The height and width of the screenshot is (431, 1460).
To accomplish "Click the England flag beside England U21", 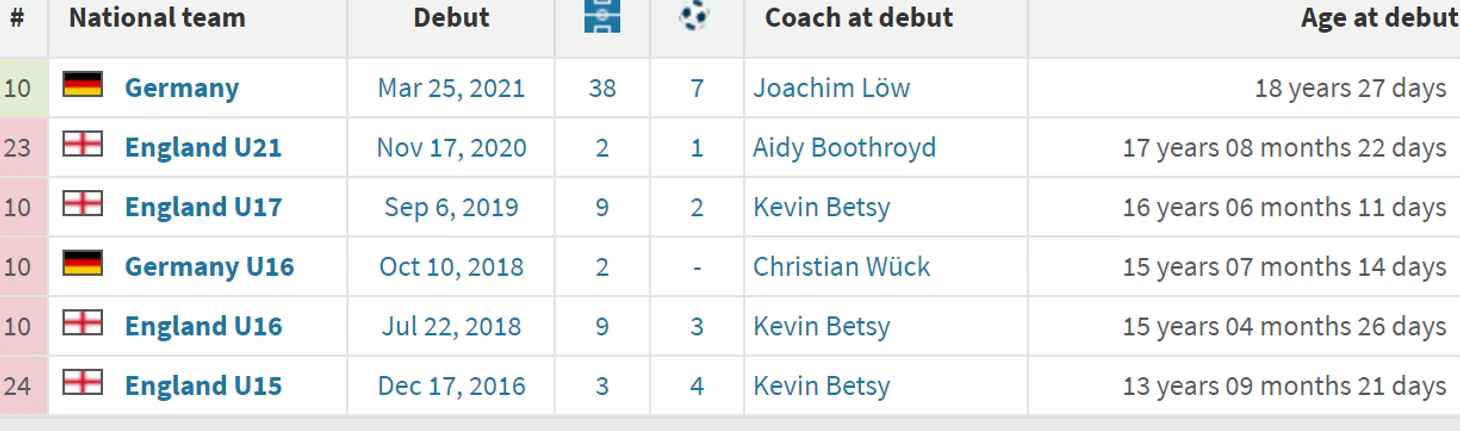I will pyautogui.click(x=83, y=144).
